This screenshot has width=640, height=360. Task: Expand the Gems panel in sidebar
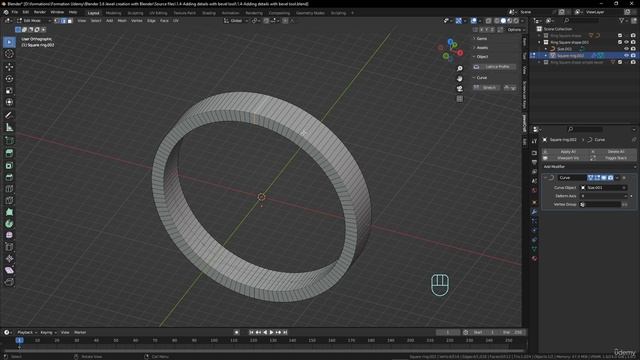pyautogui.click(x=482, y=38)
